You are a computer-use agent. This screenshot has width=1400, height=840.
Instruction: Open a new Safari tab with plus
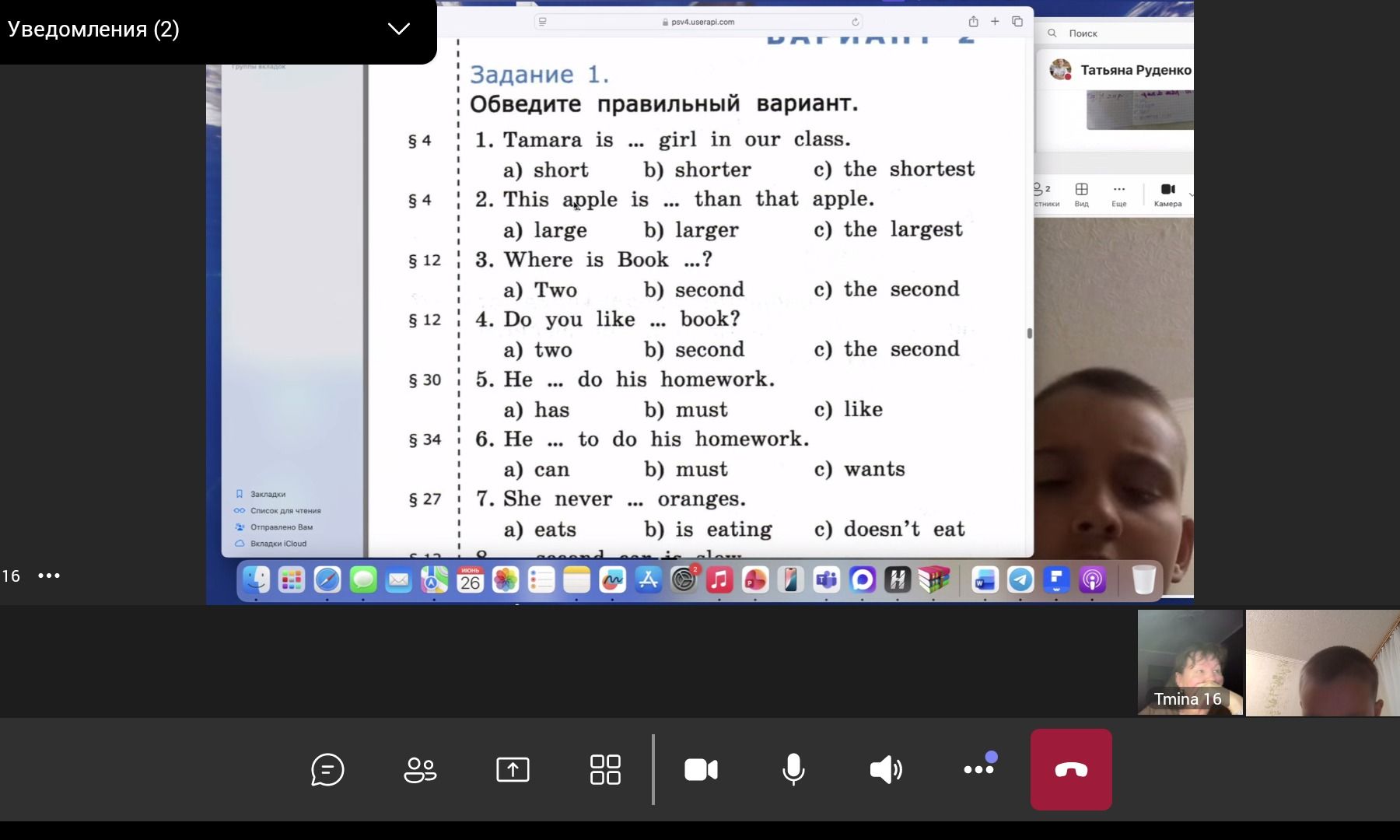pyautogui.click(x=995, y=22)
